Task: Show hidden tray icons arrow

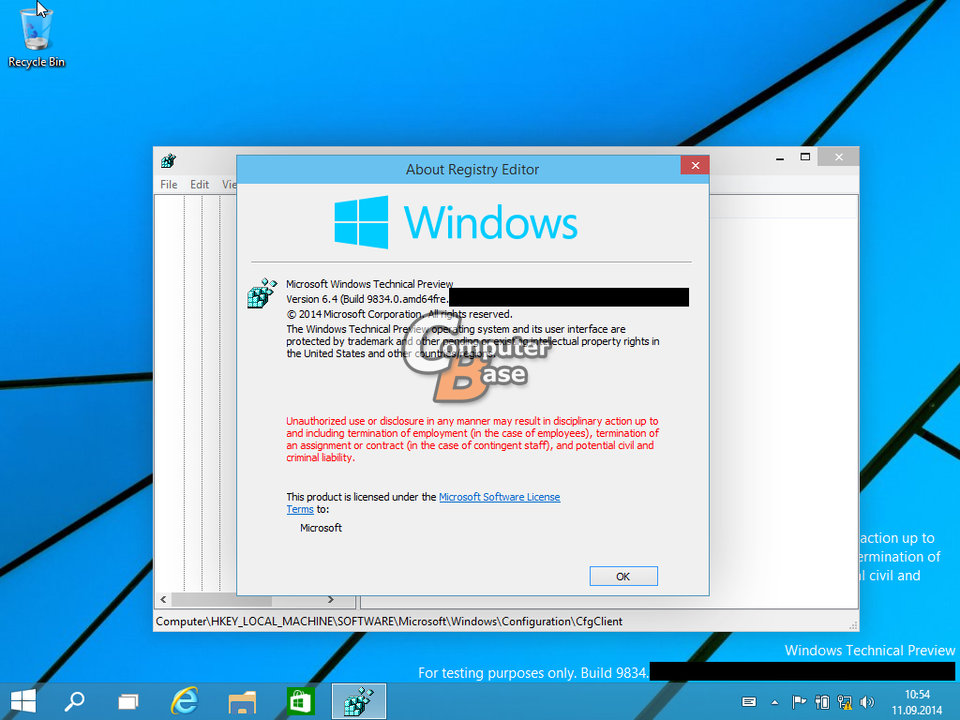Action: point(775,702)
